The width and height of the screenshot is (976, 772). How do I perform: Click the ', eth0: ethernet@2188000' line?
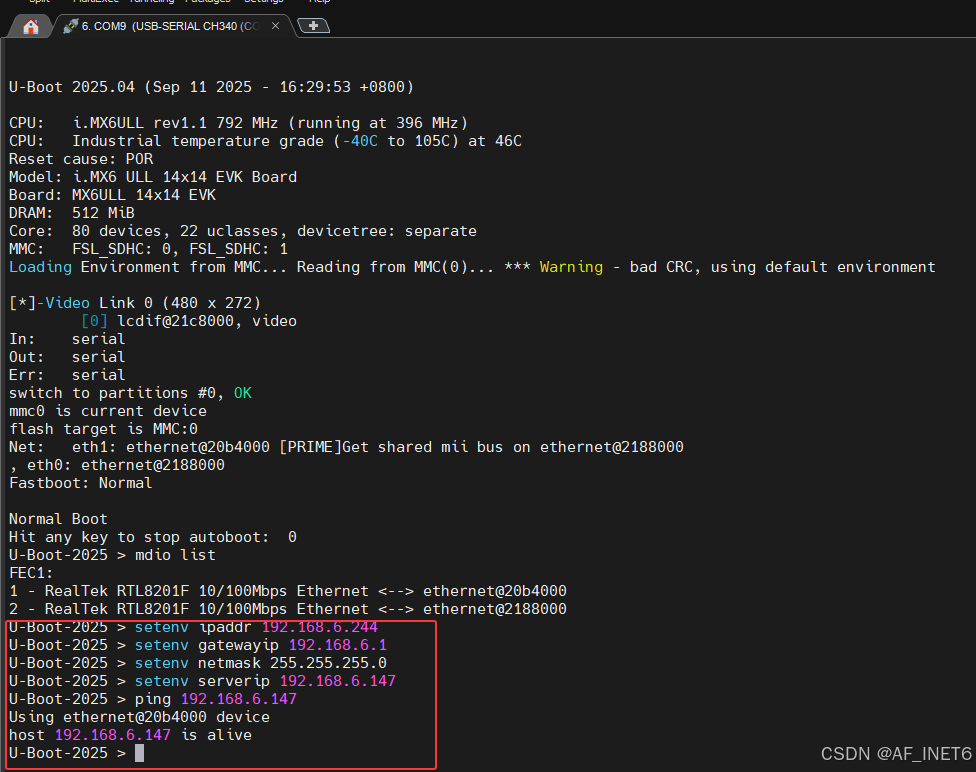[x=117, y=466]
